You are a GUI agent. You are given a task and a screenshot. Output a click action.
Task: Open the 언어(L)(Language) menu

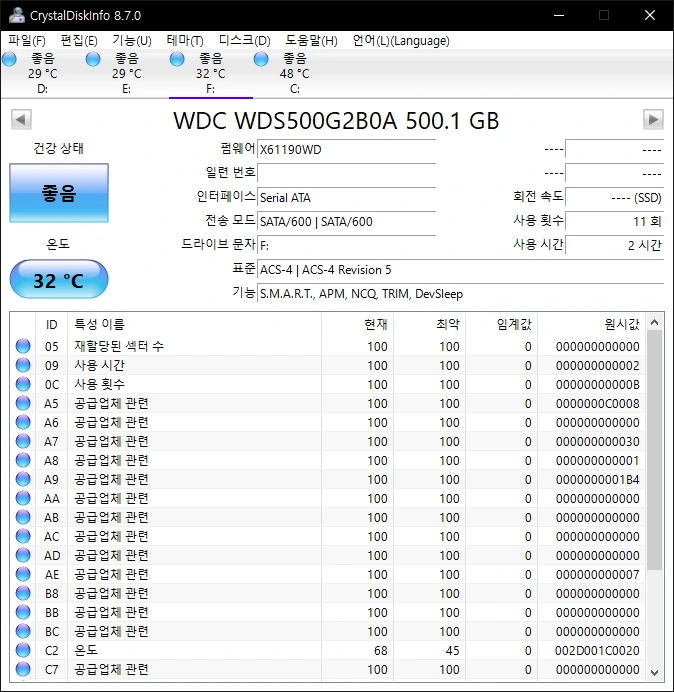click(401, 41)
